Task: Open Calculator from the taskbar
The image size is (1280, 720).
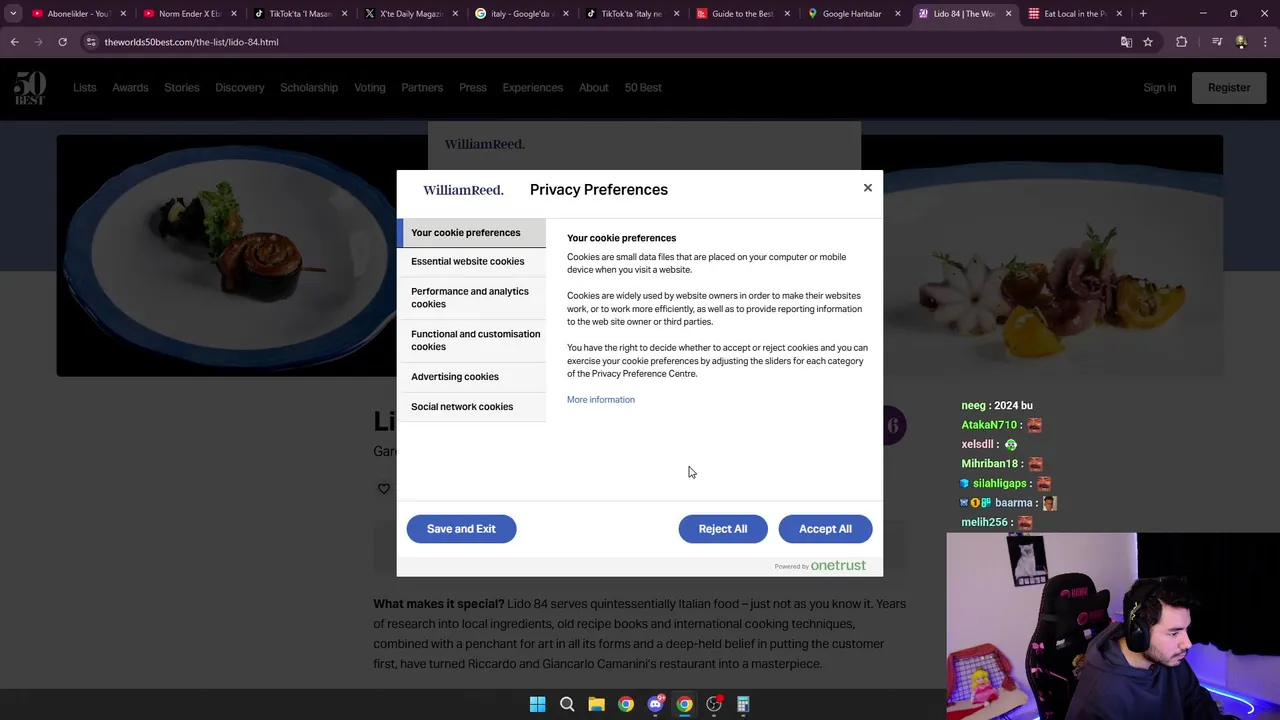Action: (x=743, y=704)
